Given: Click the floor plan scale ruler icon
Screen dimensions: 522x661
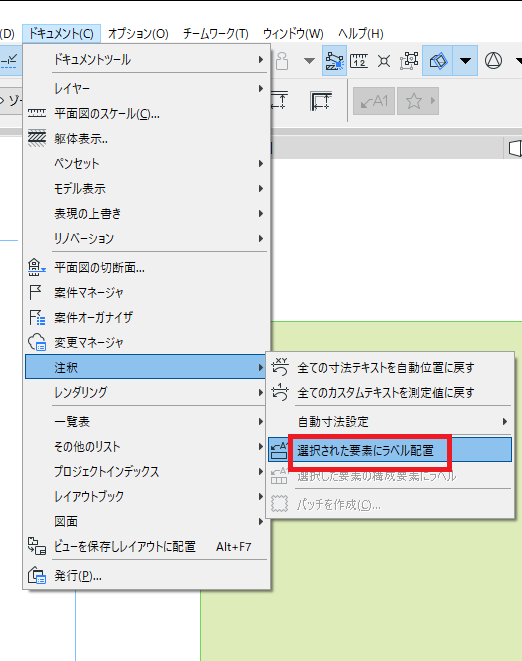Looking at the screenshot, I should coord(37,113).
